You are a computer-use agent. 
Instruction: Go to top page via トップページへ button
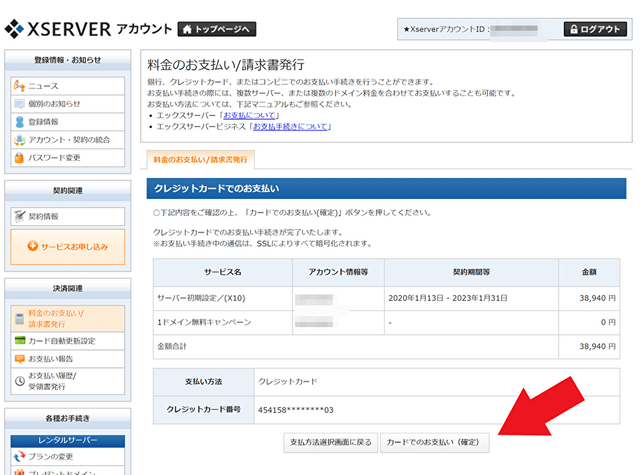(x=217, y=29)
